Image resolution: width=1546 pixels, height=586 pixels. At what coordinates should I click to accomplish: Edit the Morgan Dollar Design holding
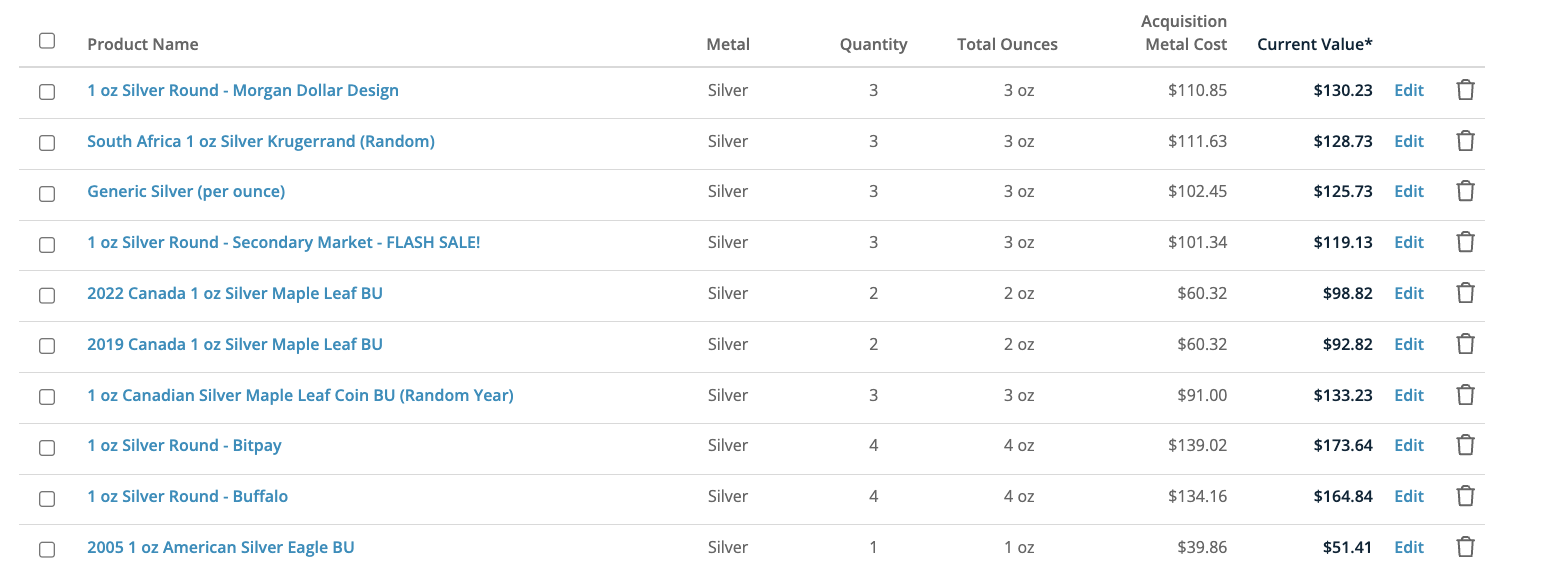1409,90
